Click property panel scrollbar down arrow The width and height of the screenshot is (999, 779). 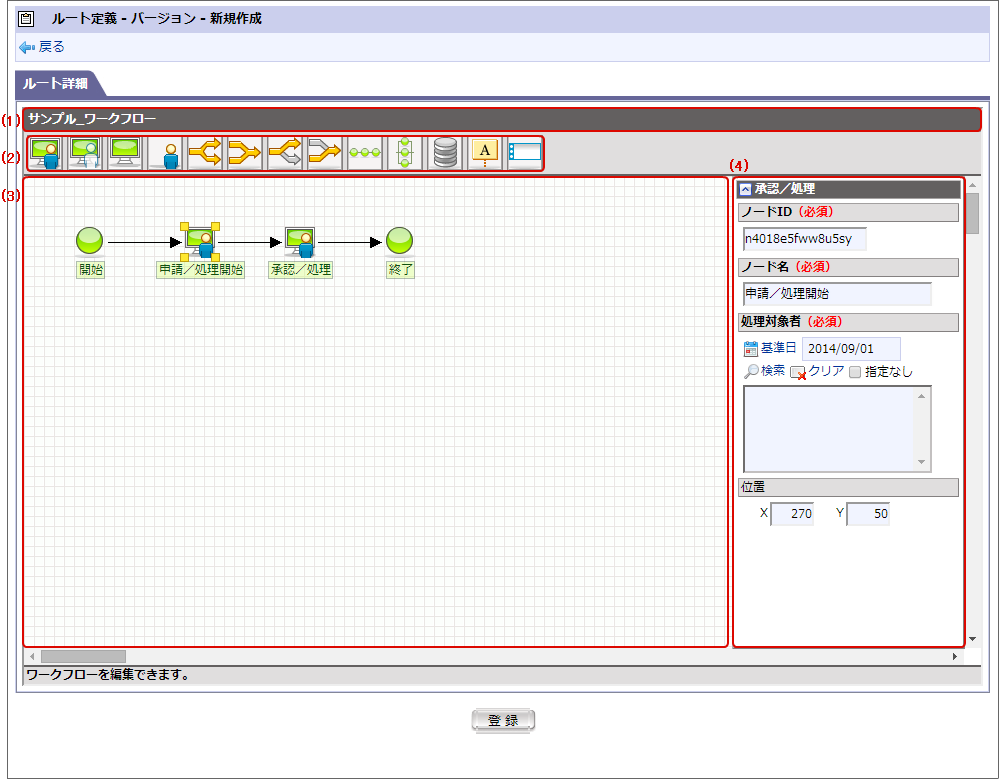click(x=972, y=639)
